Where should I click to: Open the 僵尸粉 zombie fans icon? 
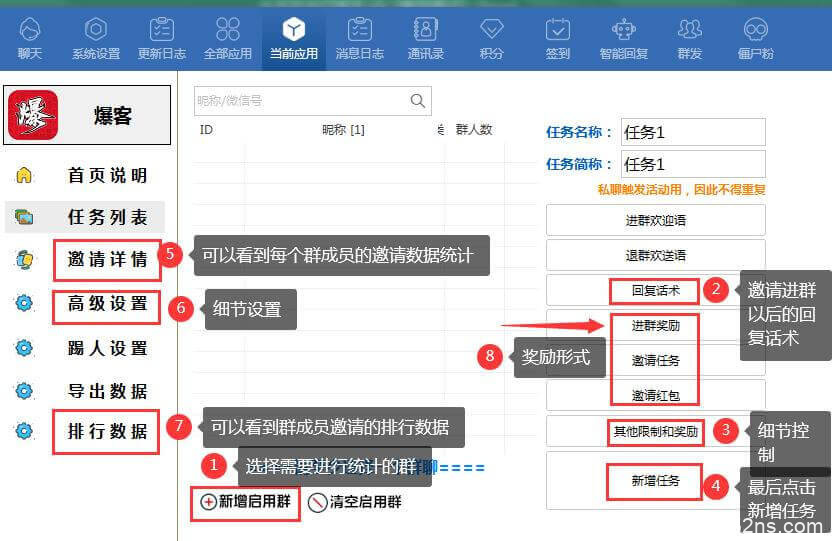(x=755, y=30)
